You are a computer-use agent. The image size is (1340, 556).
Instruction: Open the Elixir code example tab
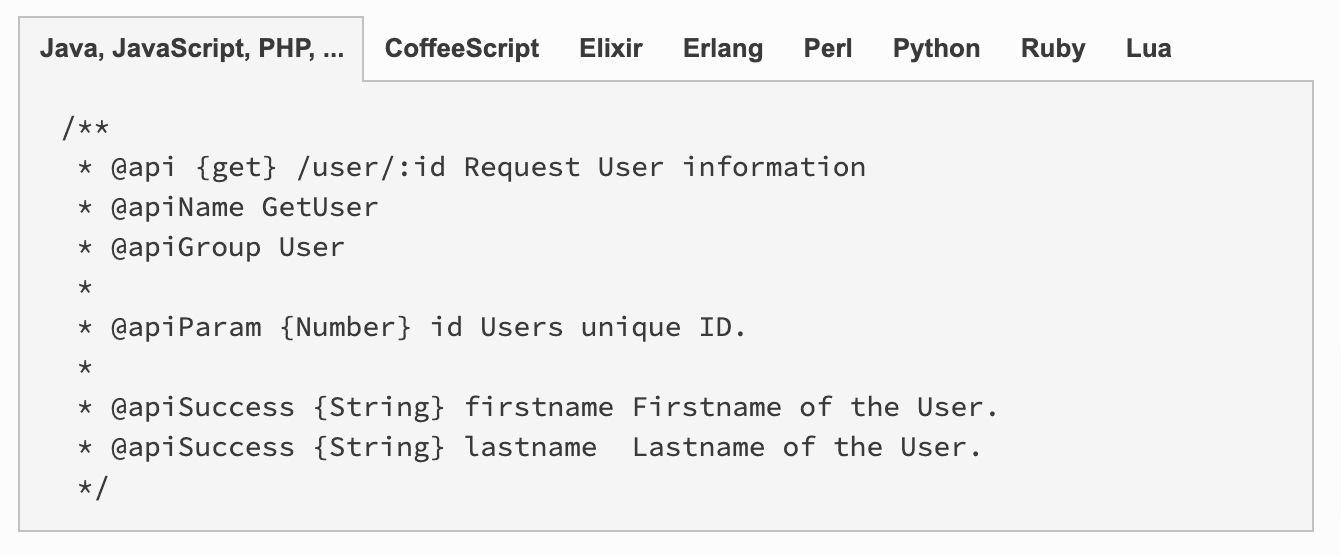click(x=611, y=49)
